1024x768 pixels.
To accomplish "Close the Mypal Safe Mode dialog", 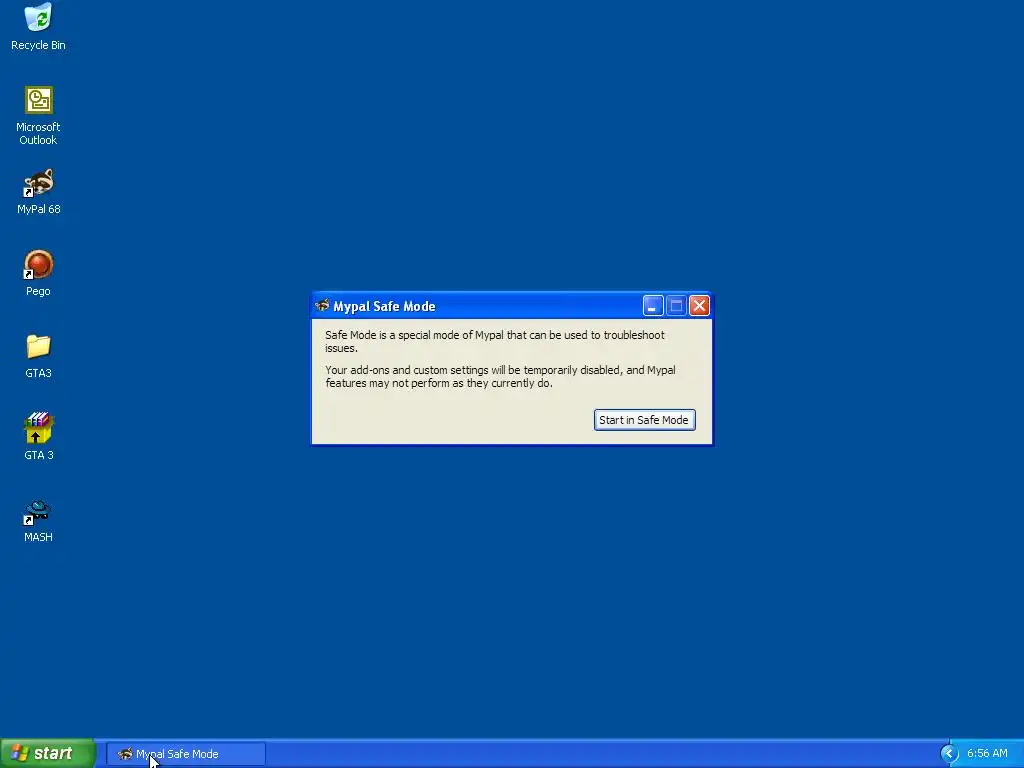I will [x=699, y=306].
